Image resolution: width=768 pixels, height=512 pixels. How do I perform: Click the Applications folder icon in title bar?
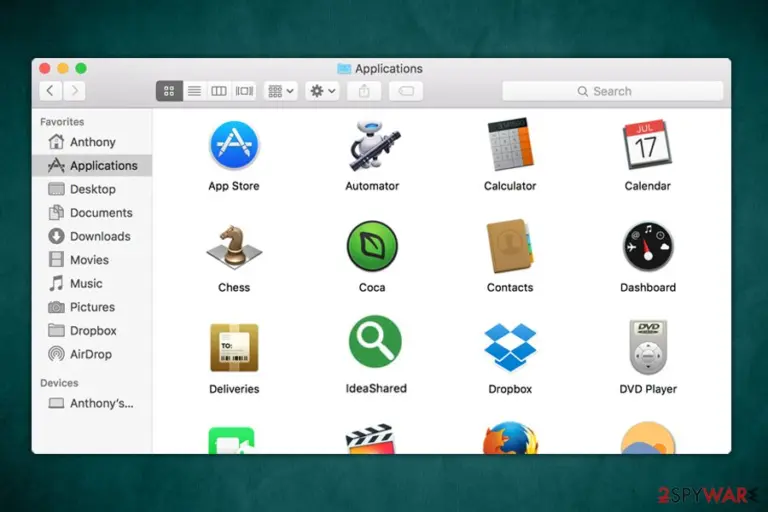pos(344,69)
